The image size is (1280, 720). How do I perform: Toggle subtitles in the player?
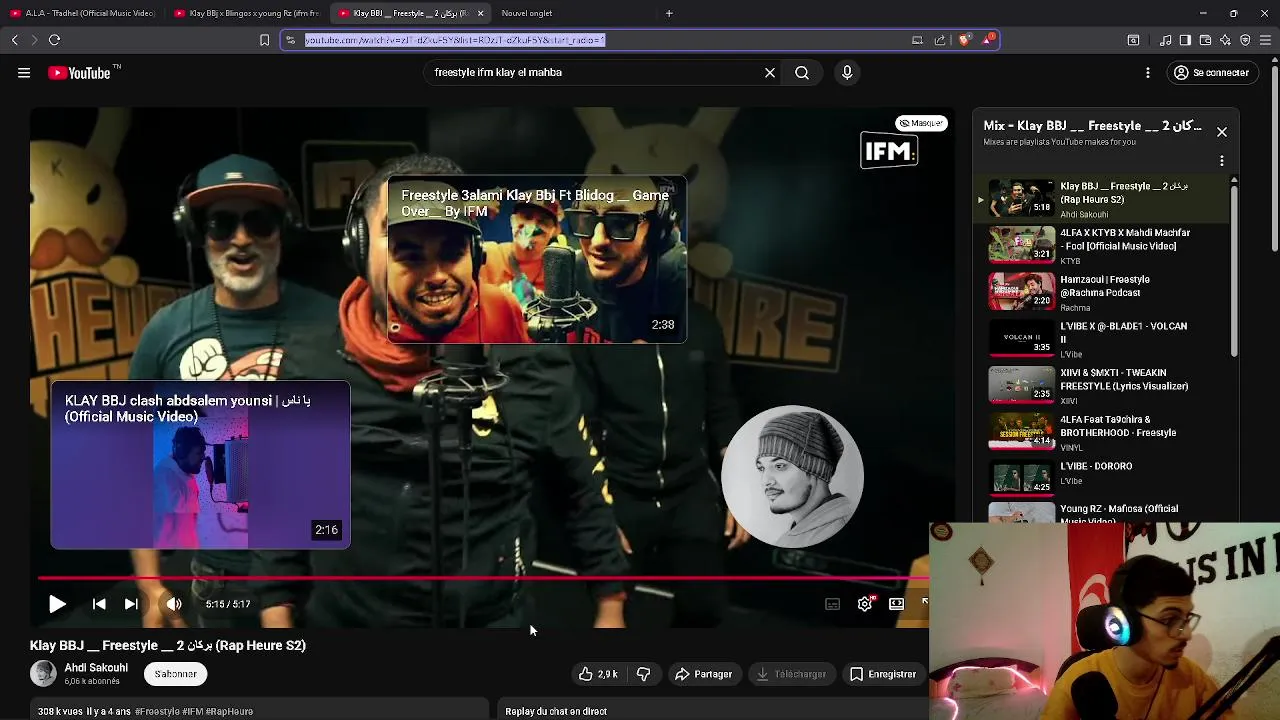coord(832,604)
